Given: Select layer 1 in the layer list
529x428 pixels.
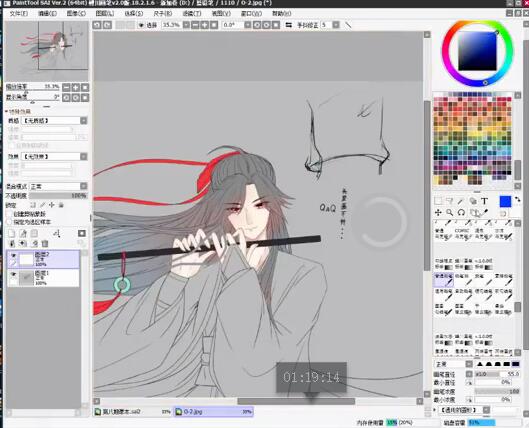Looking at the screenshot, I should coord(43,278).
